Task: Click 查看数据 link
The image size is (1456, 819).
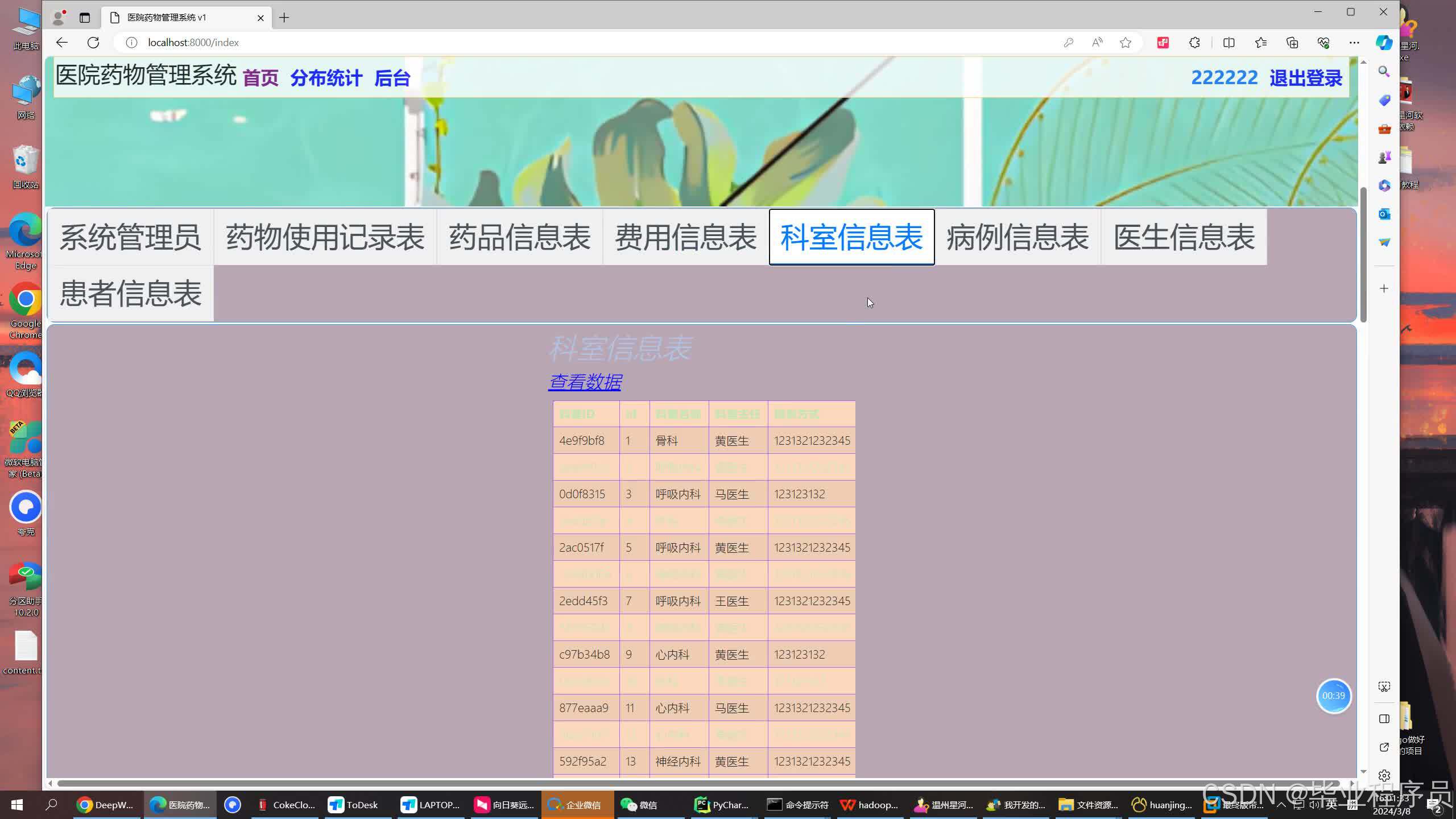Action: point(585,382)
